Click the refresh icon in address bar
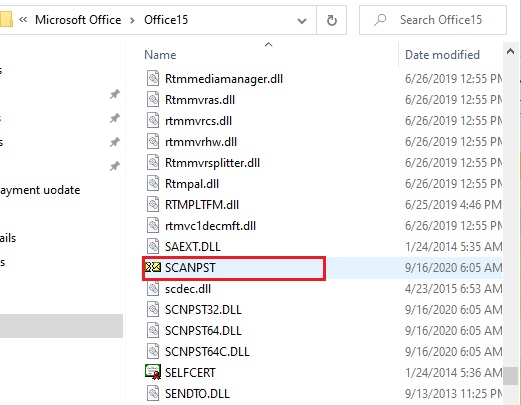521x405 pixels. [x=331, y=20]
